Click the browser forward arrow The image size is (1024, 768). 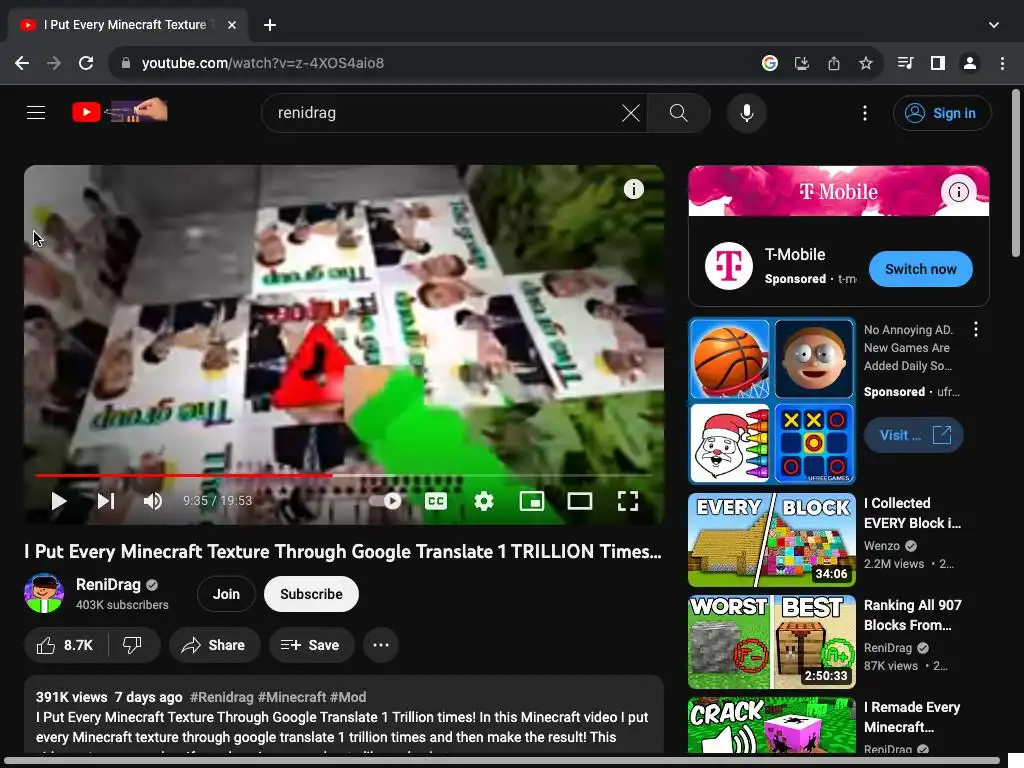point(54,63)
